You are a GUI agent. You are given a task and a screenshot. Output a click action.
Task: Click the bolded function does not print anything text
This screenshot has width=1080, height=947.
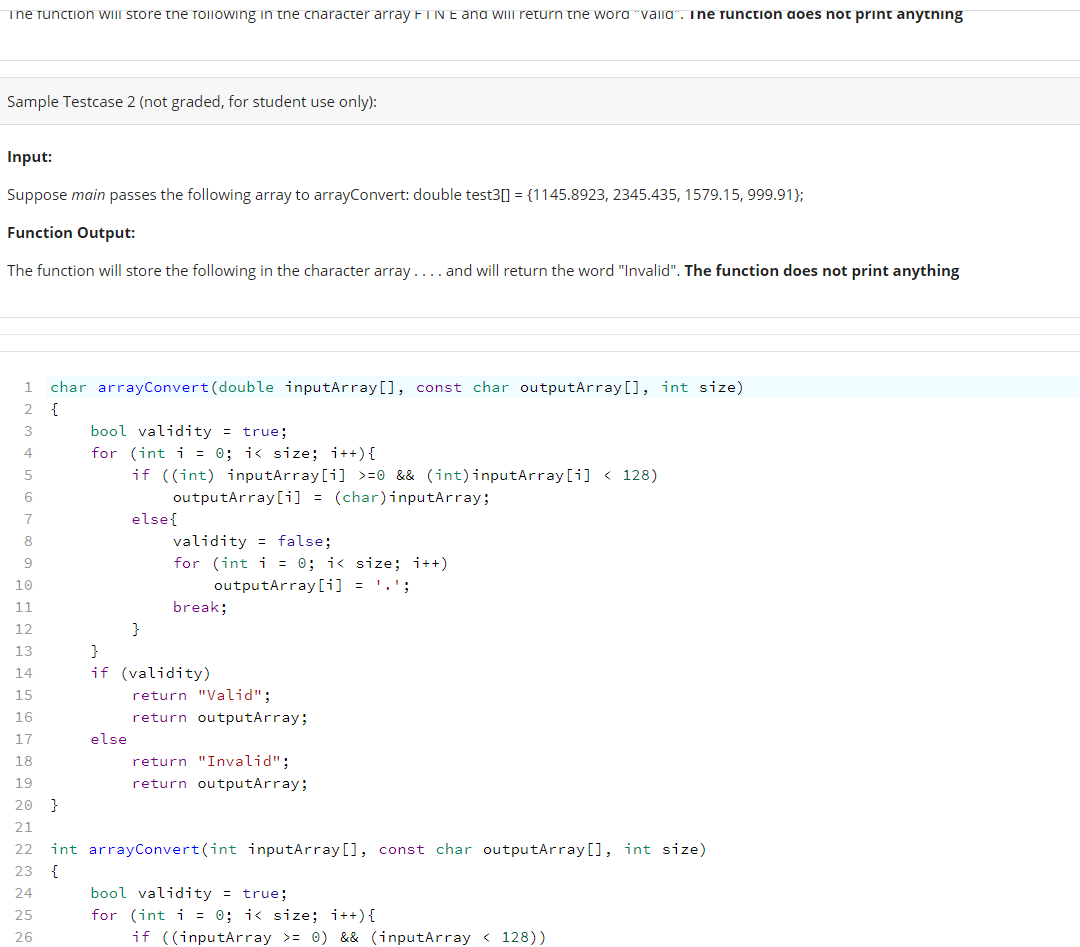(820, 270)
